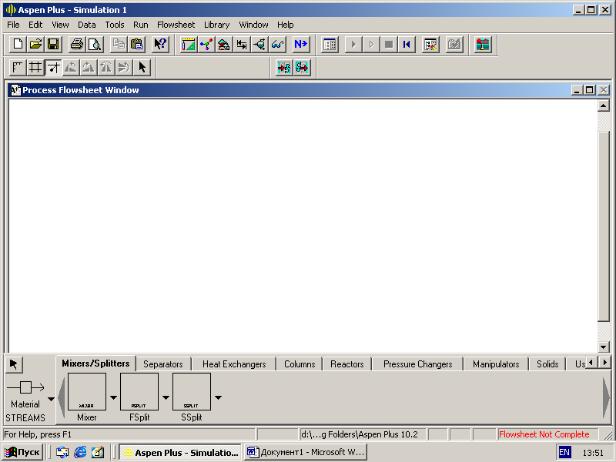Viewport: 616px width, 462px height.
Task: Click the Reinitialize run icon
Action: (x=407, y=44)
